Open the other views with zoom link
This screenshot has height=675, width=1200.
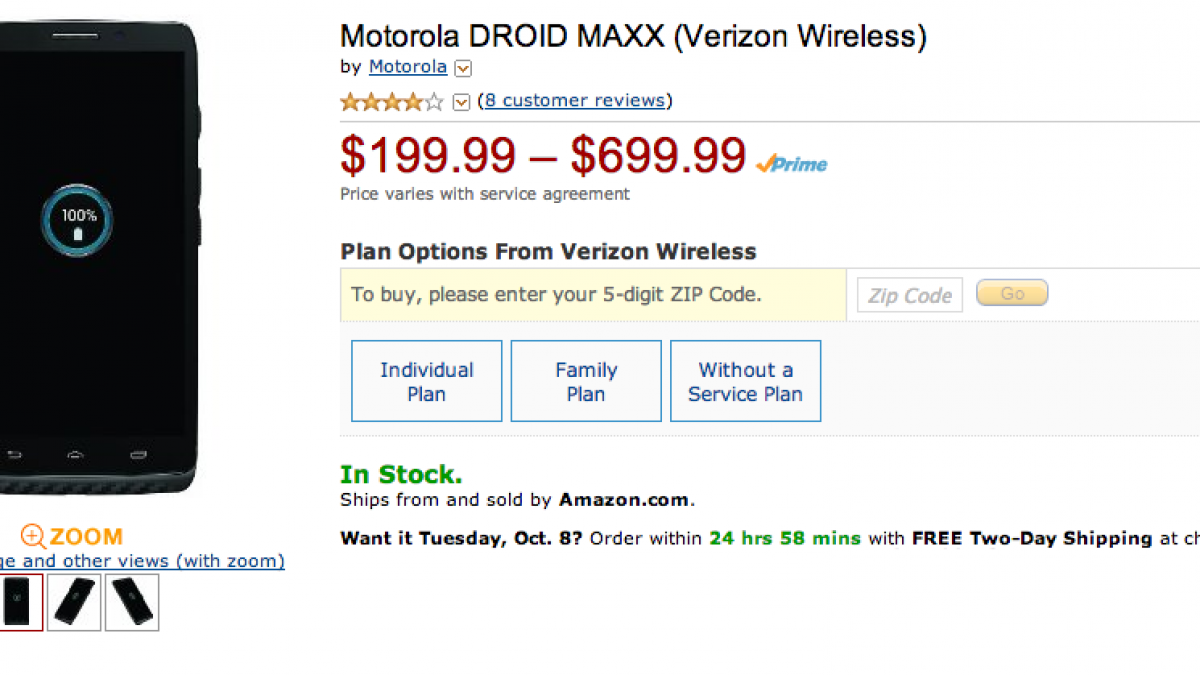(140, 561)
